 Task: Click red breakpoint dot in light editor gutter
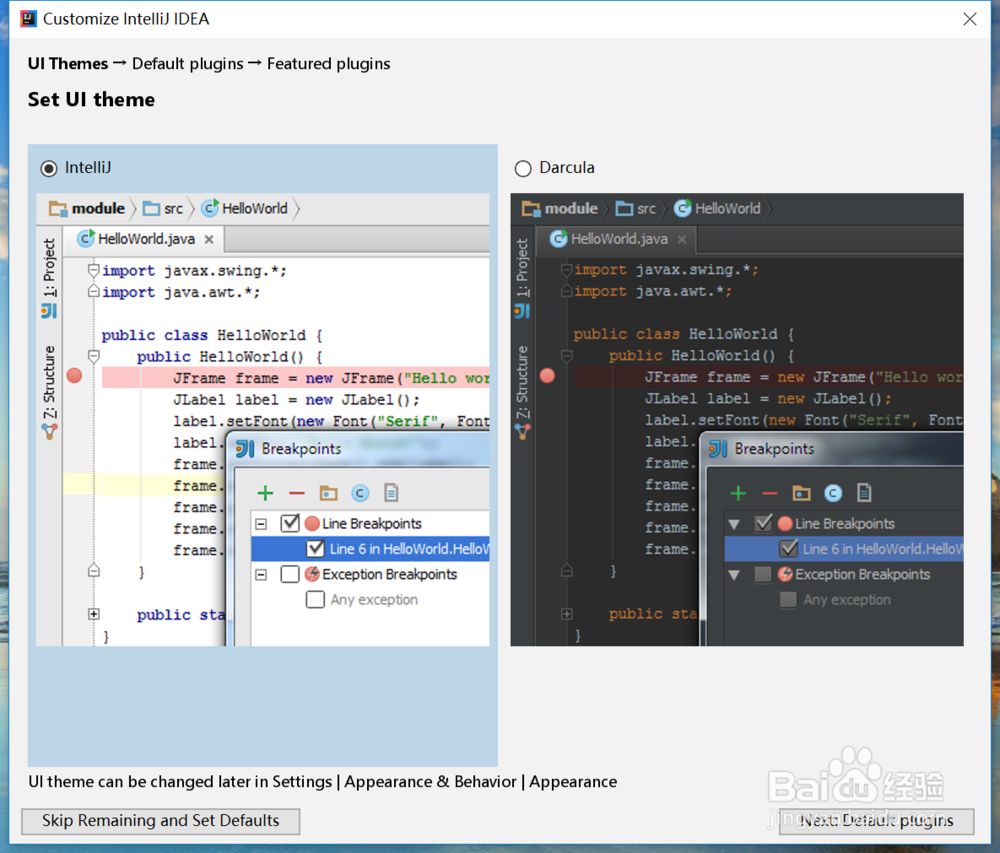[75, 375]
